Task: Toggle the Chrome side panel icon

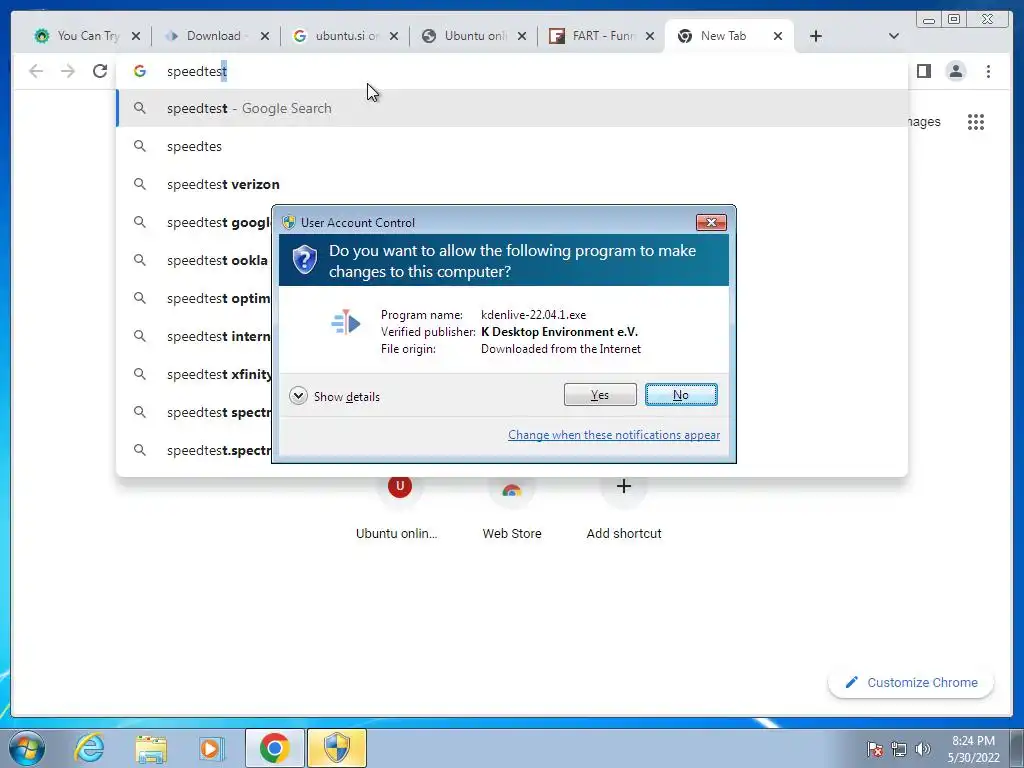Action: (x=923, y=71)
